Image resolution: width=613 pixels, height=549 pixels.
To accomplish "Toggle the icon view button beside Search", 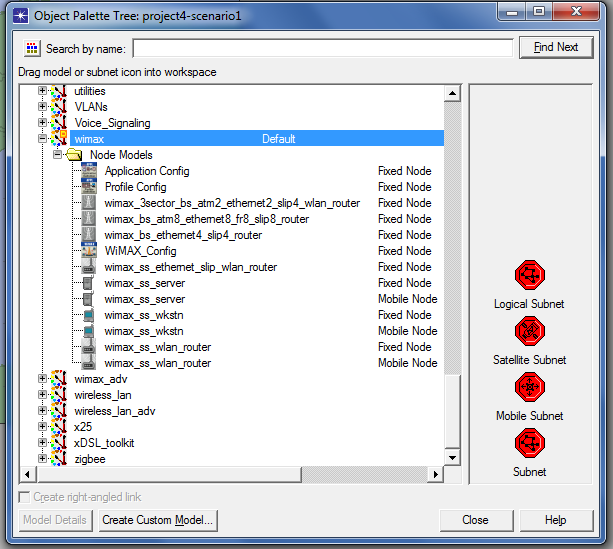I will coord(32,48).
